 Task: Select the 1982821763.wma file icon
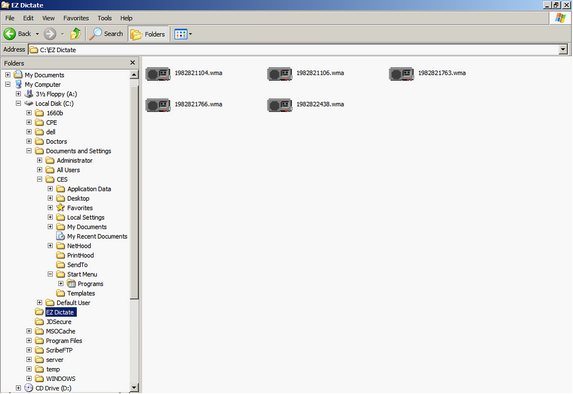tap(401, 73)
